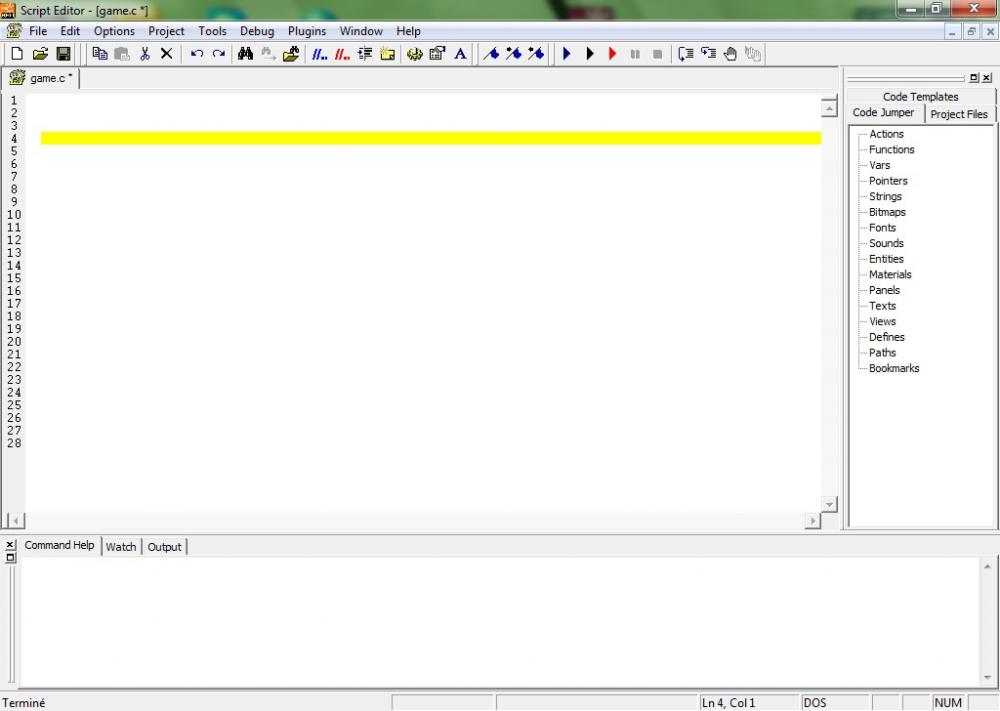Click the cut scissors icon
Viewport: 1000px width, 711px height.
point(145,54)
